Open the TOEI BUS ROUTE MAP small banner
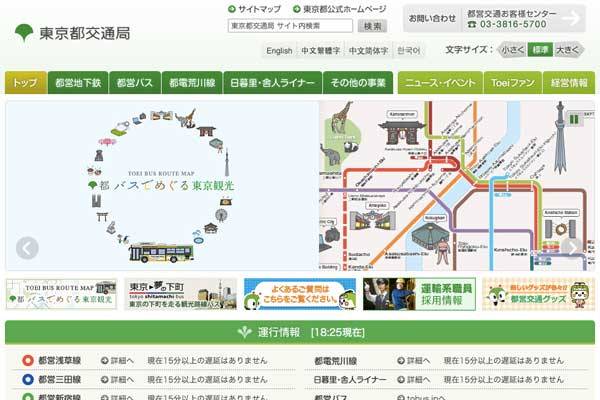 (x=61, y=294)
